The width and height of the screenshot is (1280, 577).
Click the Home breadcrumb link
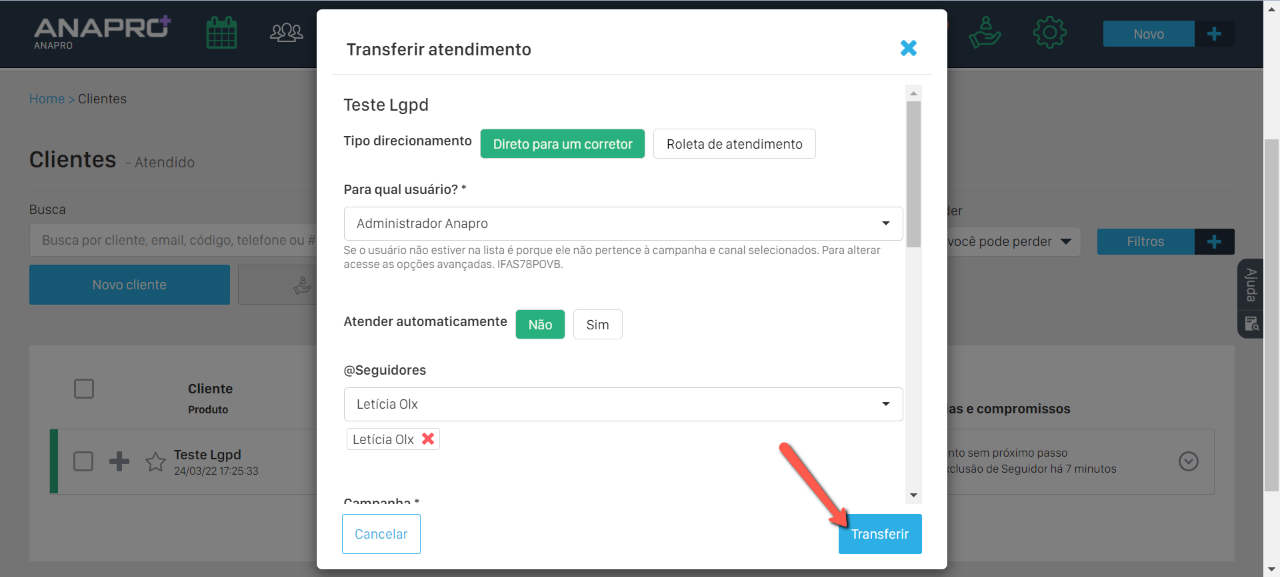pyautogui.click(x=46, y=99)
